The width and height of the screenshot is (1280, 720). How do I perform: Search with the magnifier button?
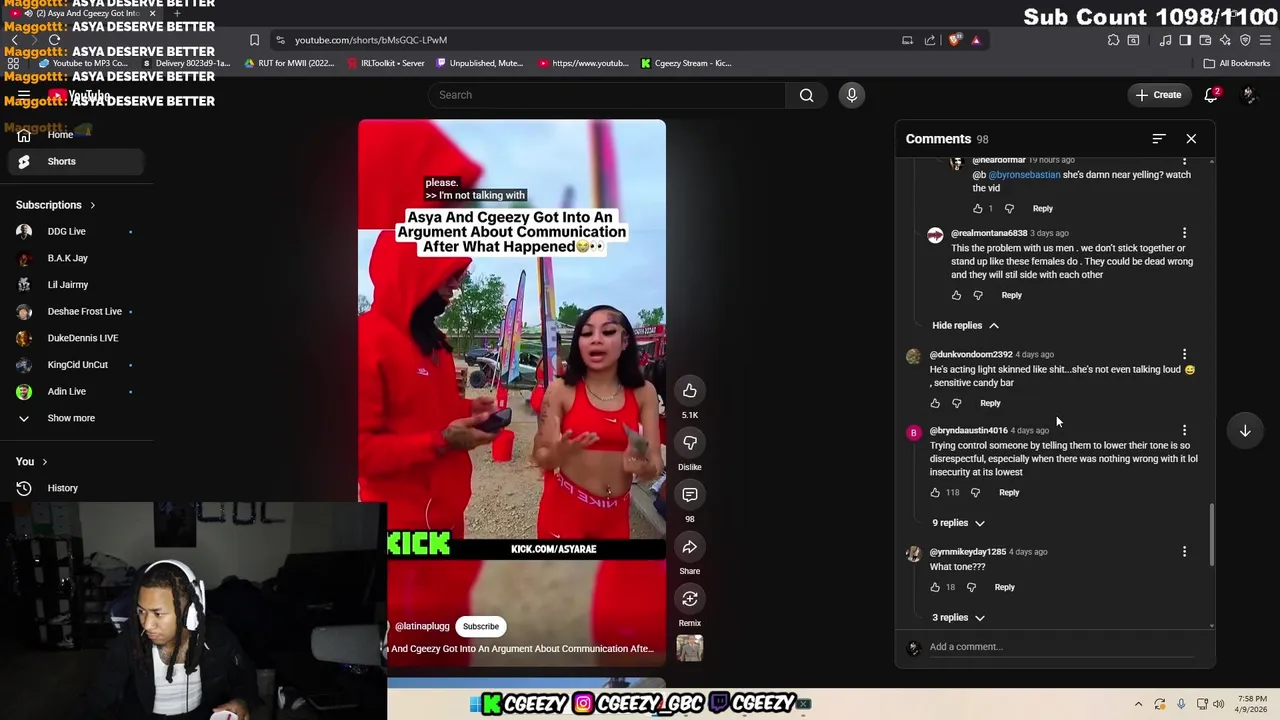(x=806, y=95)
